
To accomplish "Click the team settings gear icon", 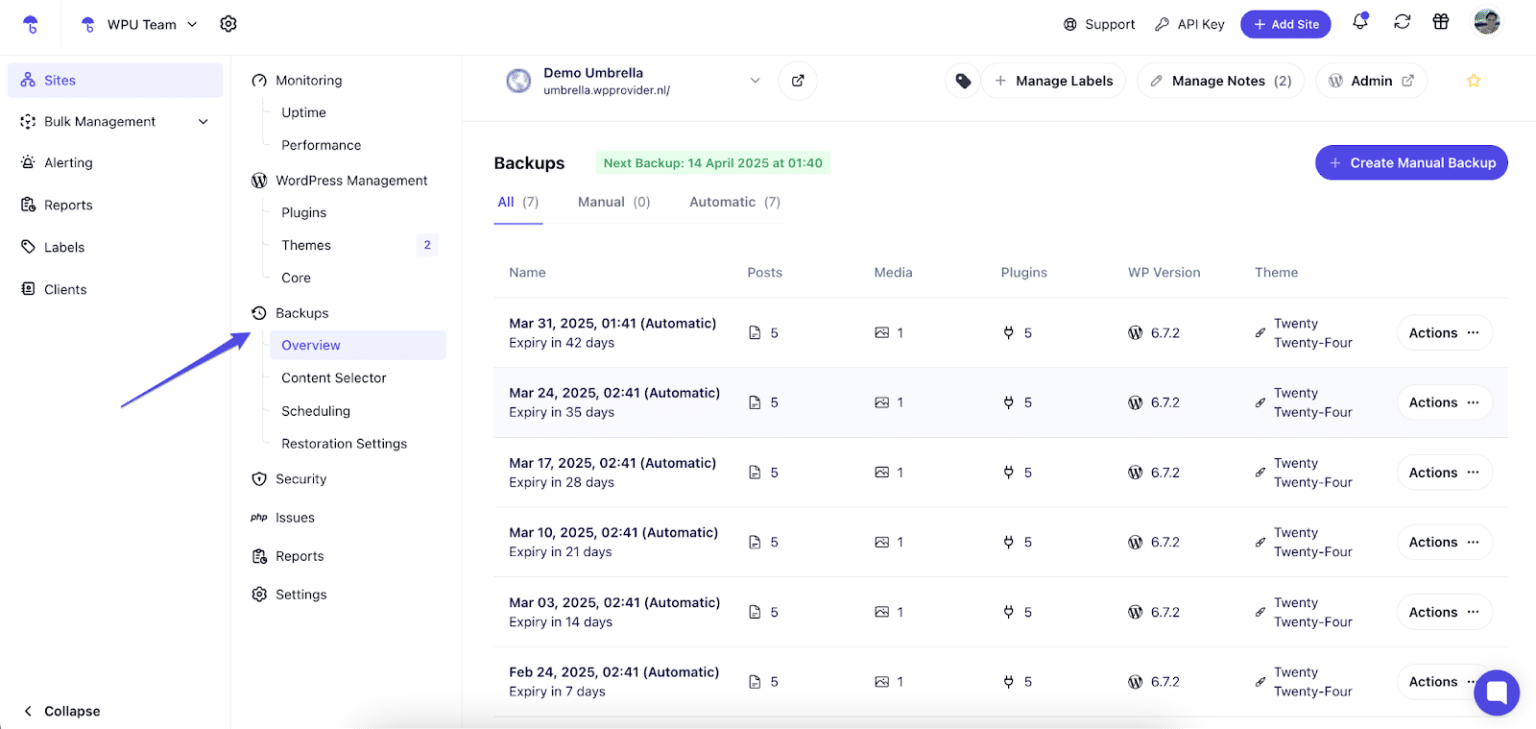I will click(x=228, y=24).
